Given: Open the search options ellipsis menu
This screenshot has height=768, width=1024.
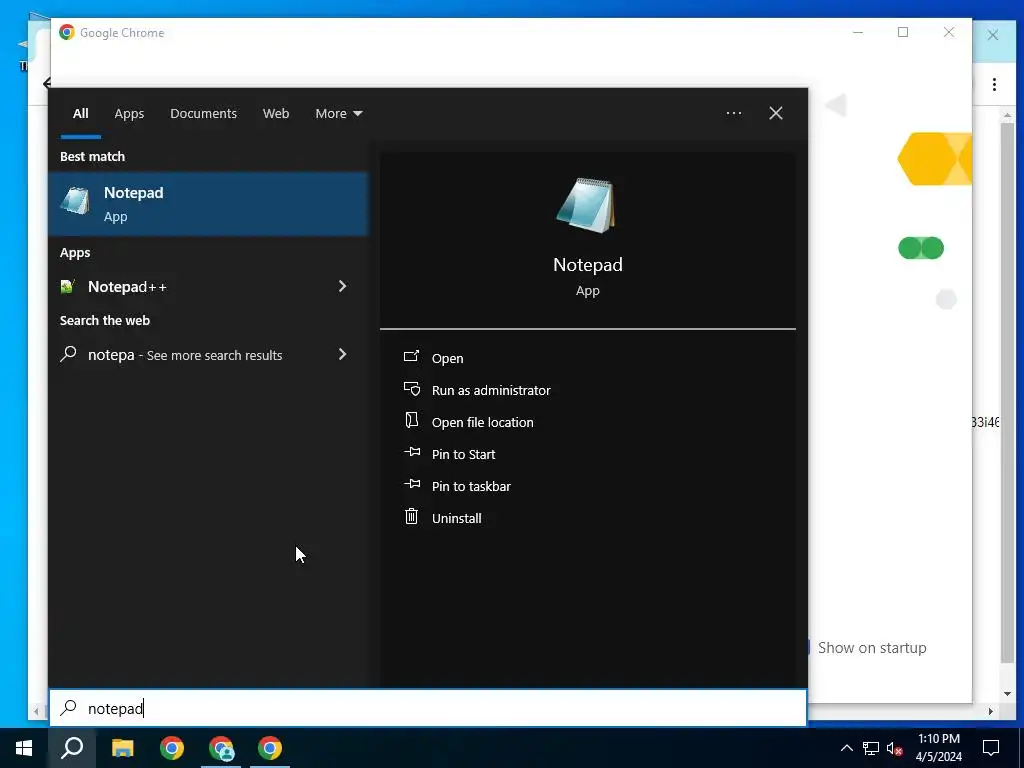Looking at the screenshot, I should click(733, 113).
